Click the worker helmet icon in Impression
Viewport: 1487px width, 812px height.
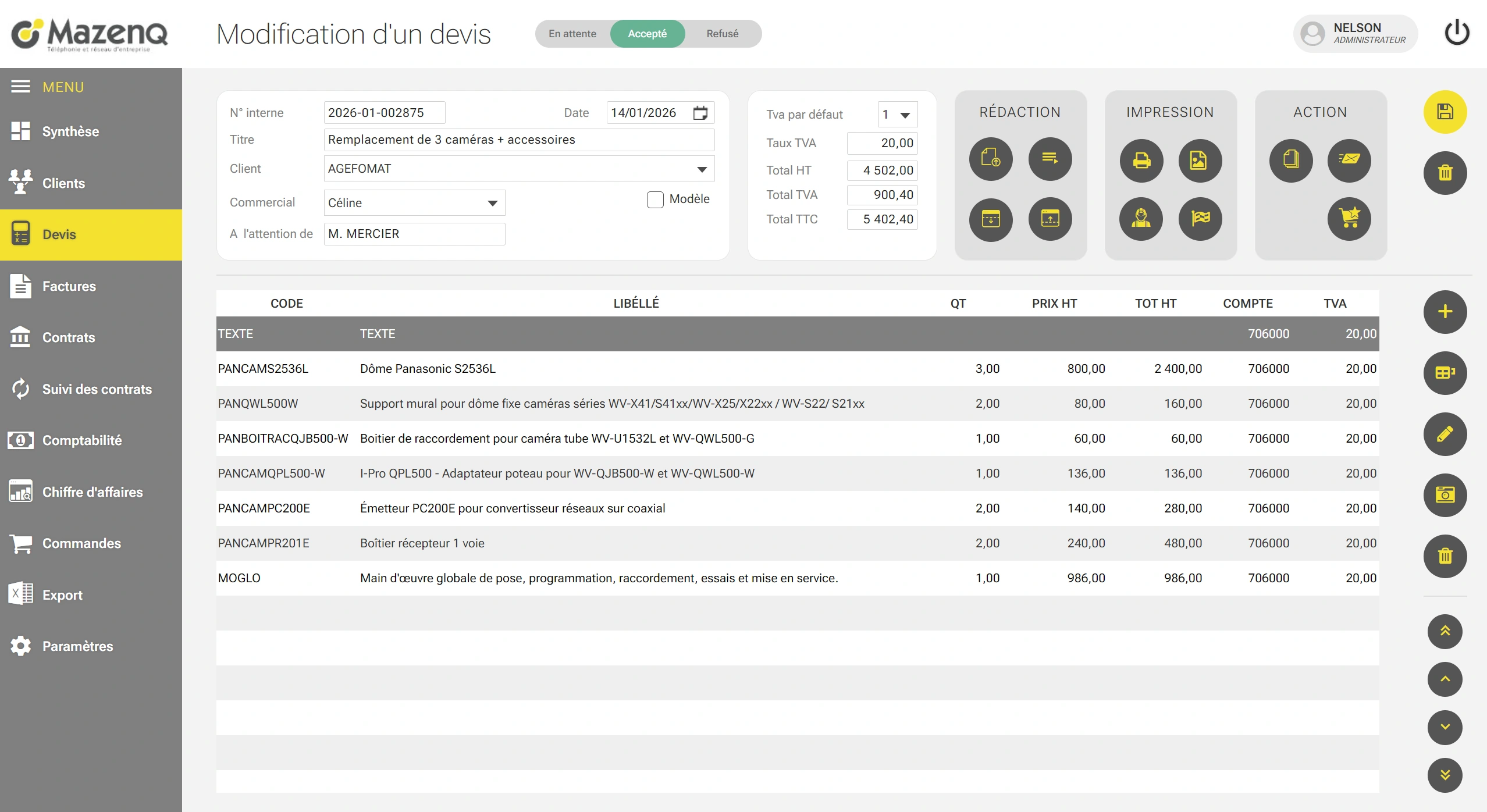[1141, 219]
